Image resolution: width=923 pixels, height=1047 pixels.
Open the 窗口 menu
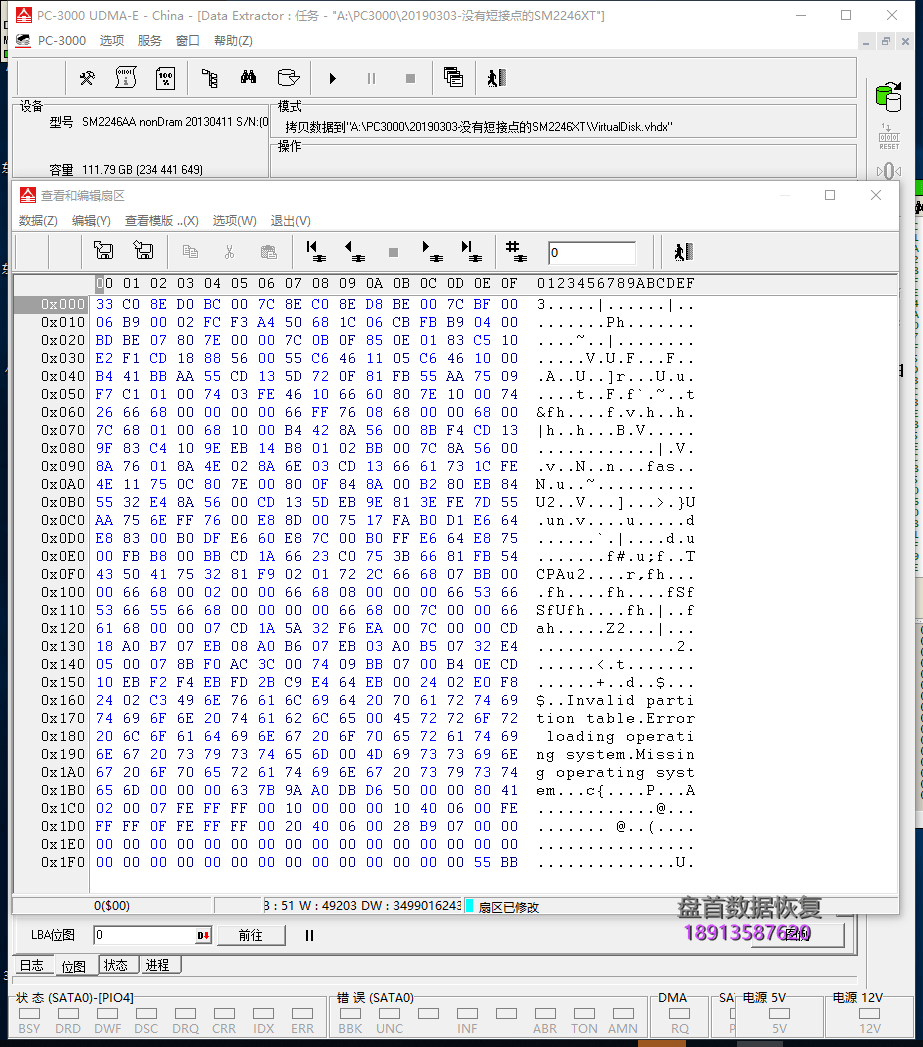[x=188, y=41]
